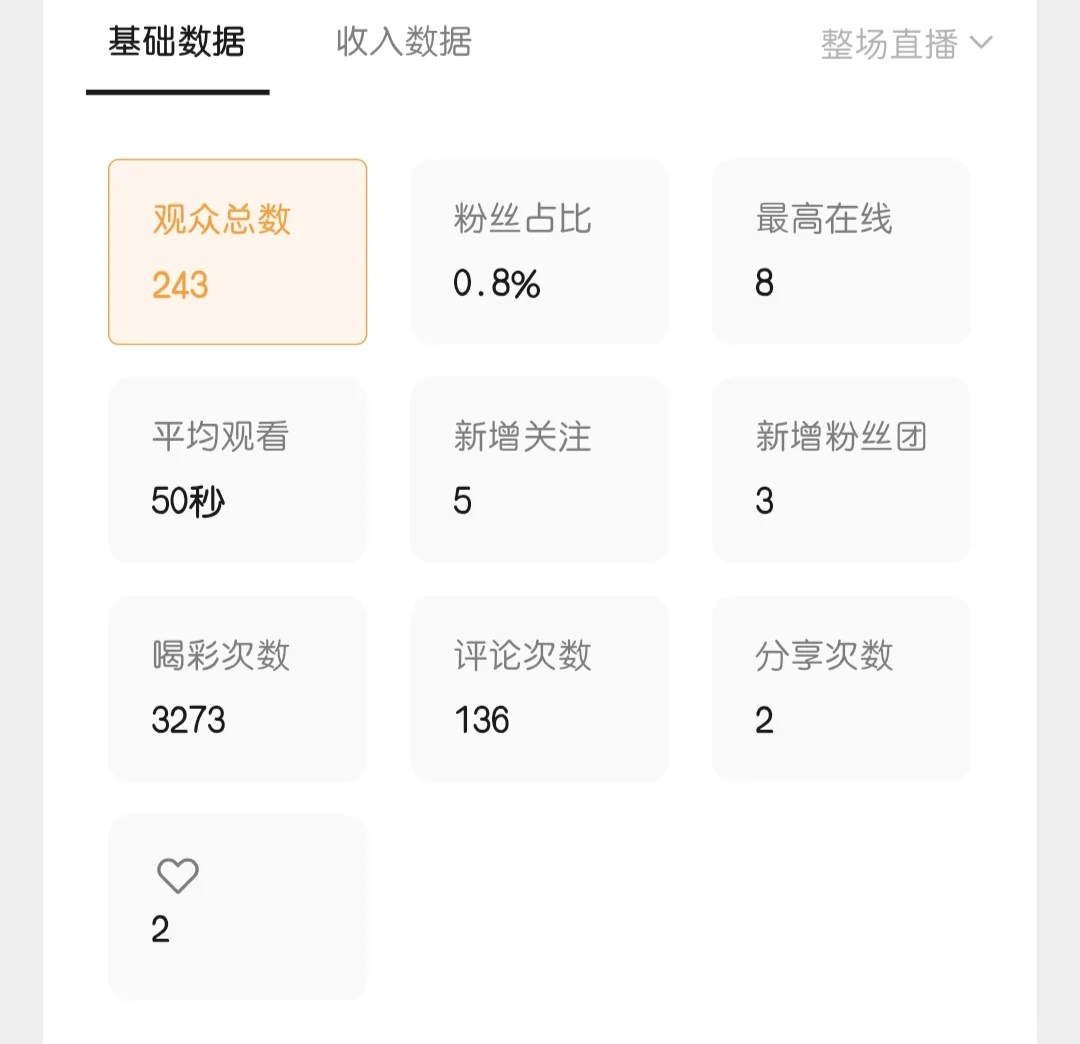This screenshot has width=1080, height=1044.
Task: Tap the 平均观看 card
Action: (x=237, y=470)
